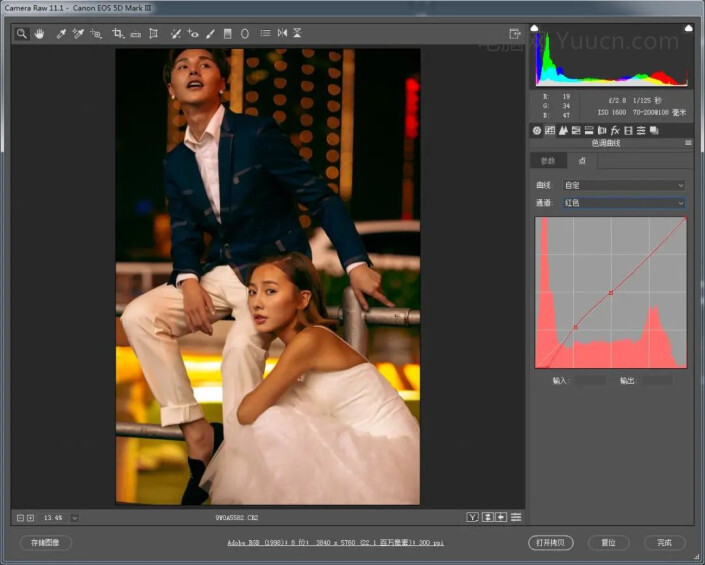
Task: Open the workflow options link below image
Action: [333, 543]
